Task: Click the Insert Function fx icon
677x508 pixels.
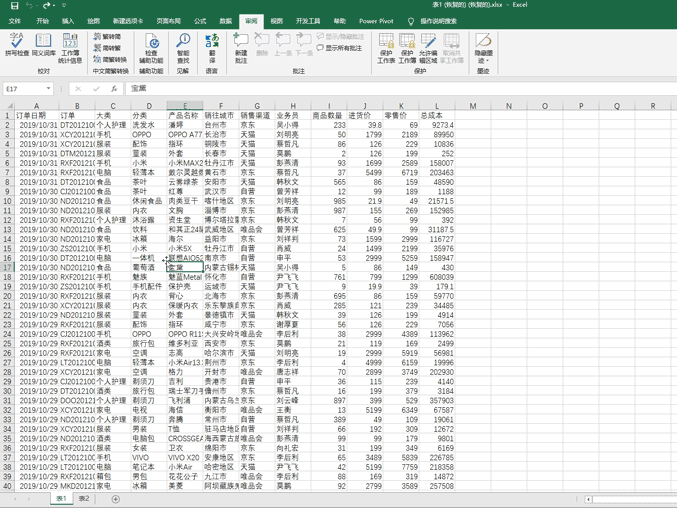Action: tap(114, 88)
